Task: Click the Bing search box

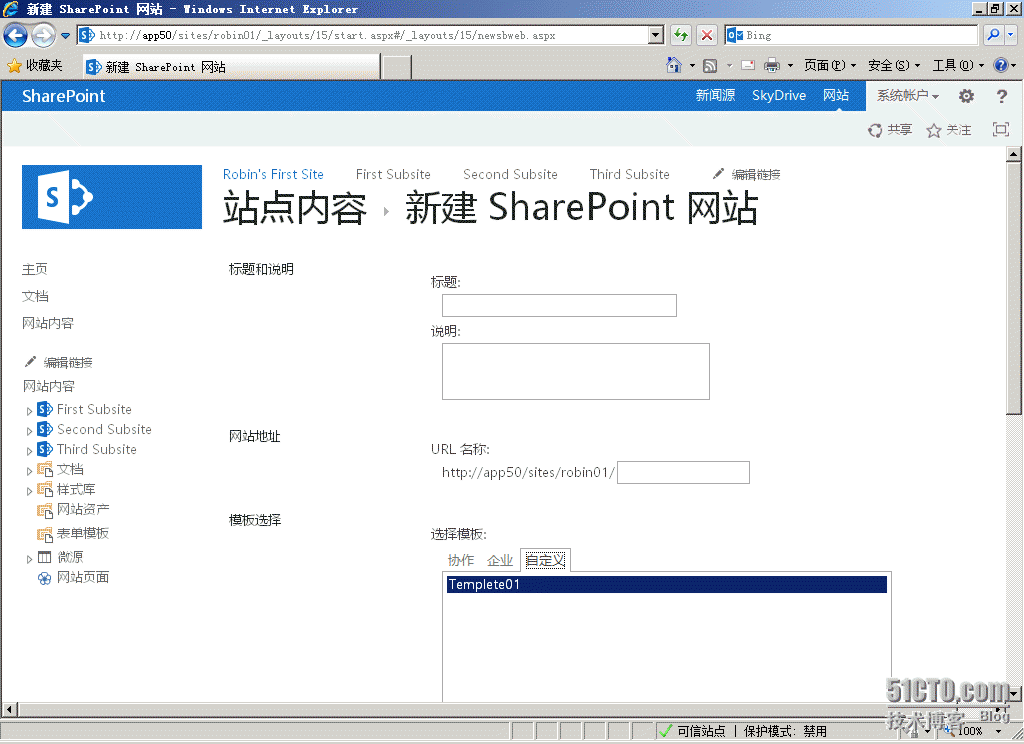Action: pos(851,35)
